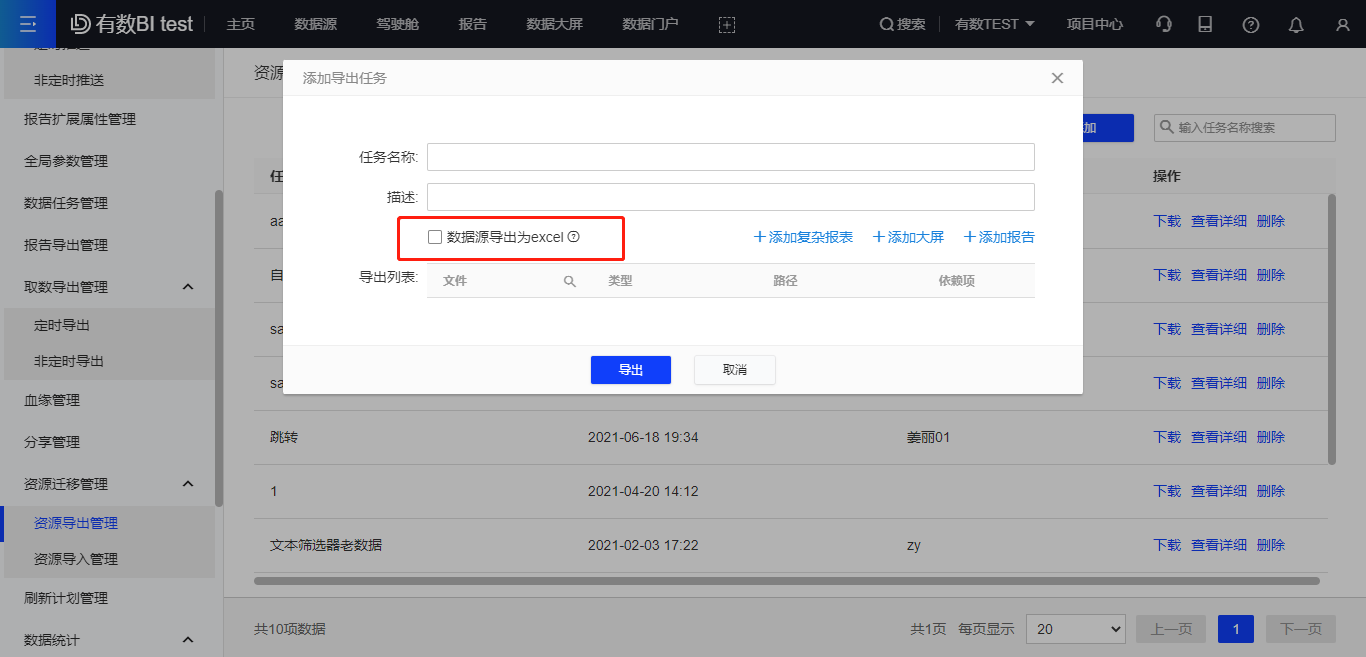Collapse the 资源迁移管理 sidebar section
The width and height of the screenshot is (1366, 657).
click(188, 484)
